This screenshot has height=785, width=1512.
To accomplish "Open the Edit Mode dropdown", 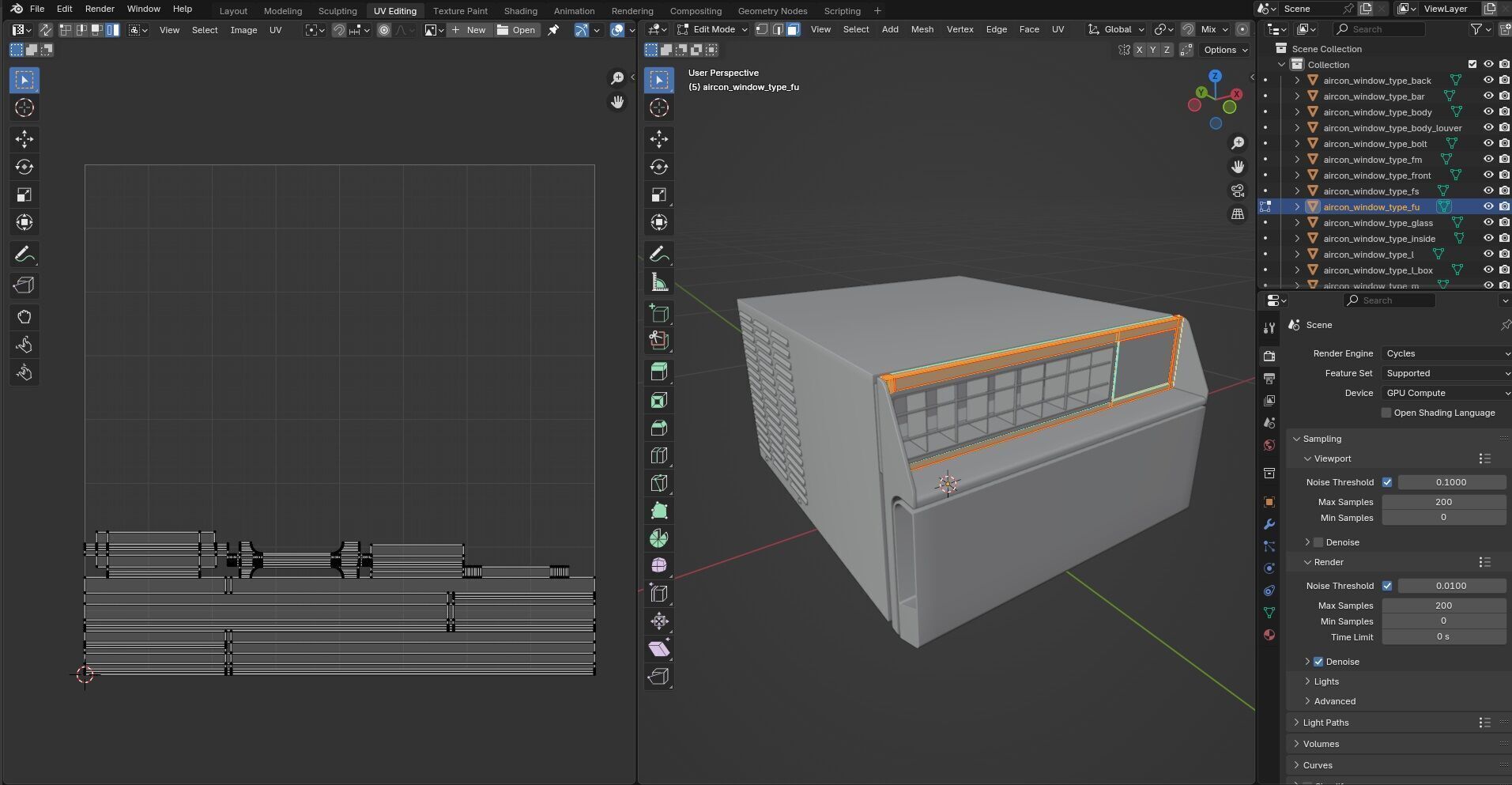I will tap(713, 29).
